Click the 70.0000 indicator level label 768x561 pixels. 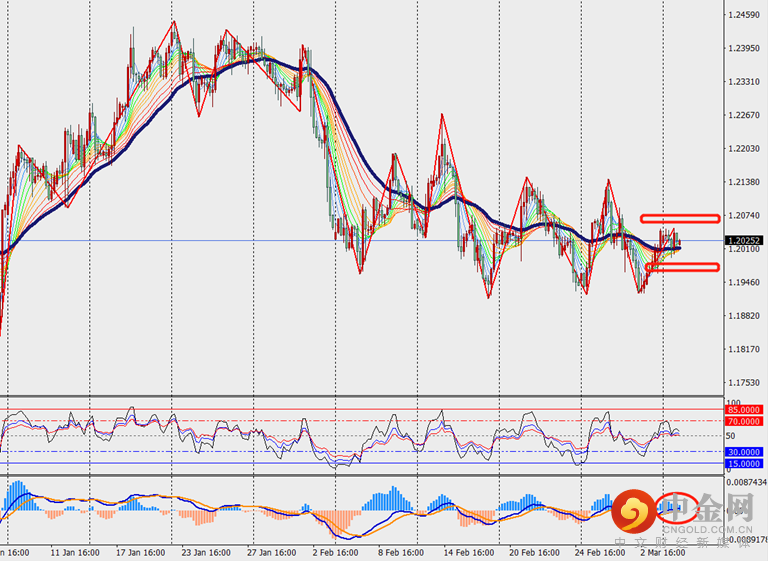(745, 421)
